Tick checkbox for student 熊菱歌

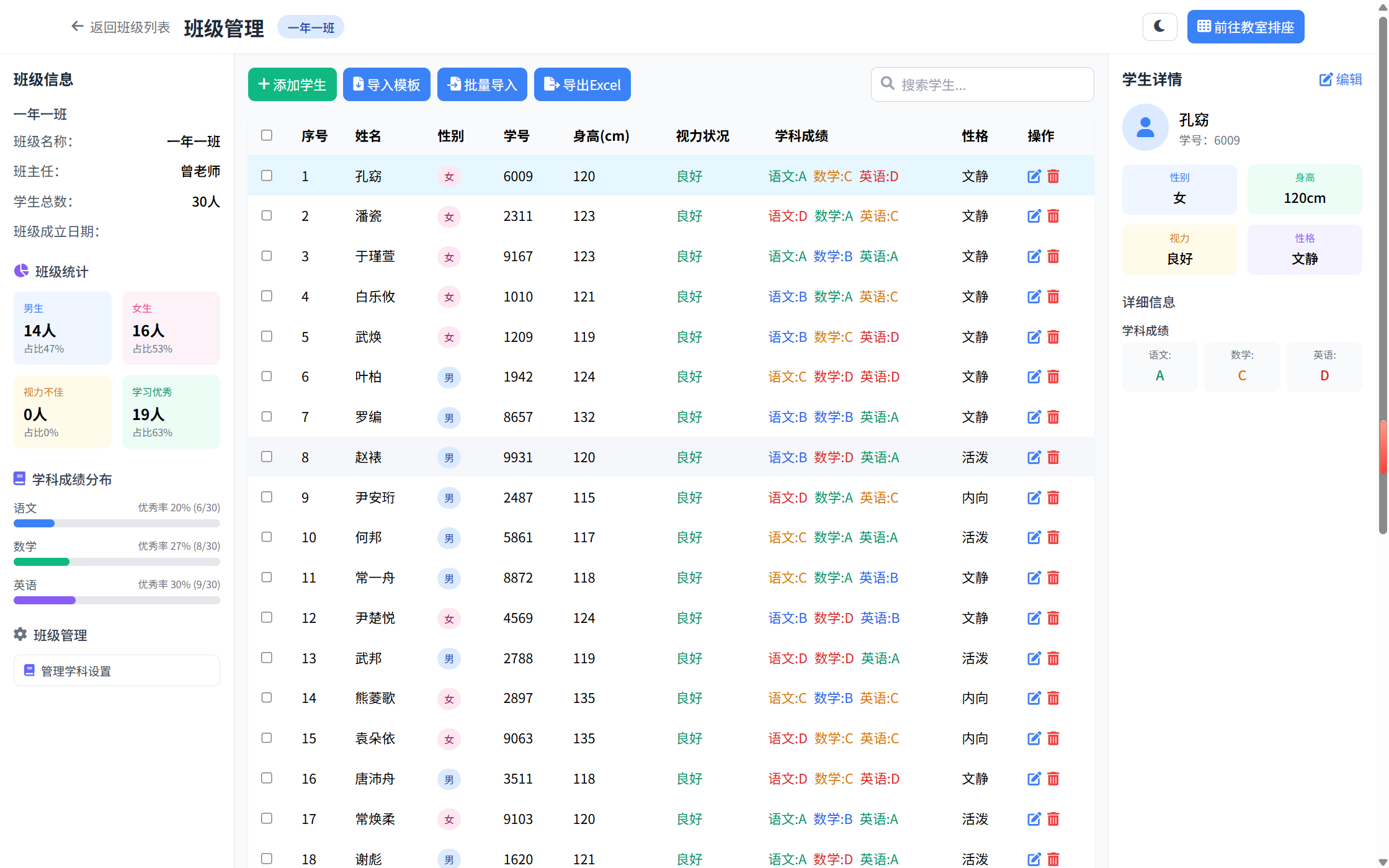pyautogui.click(x=267, y=697)
